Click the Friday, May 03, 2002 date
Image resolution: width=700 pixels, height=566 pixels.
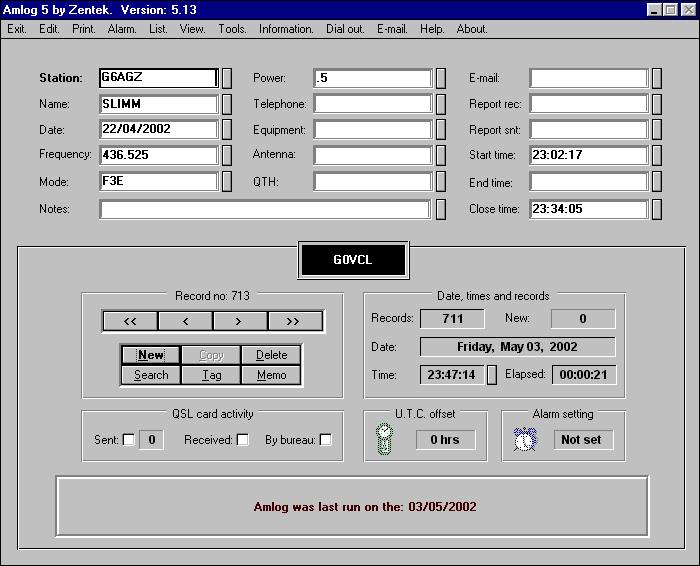click(517, 347)
